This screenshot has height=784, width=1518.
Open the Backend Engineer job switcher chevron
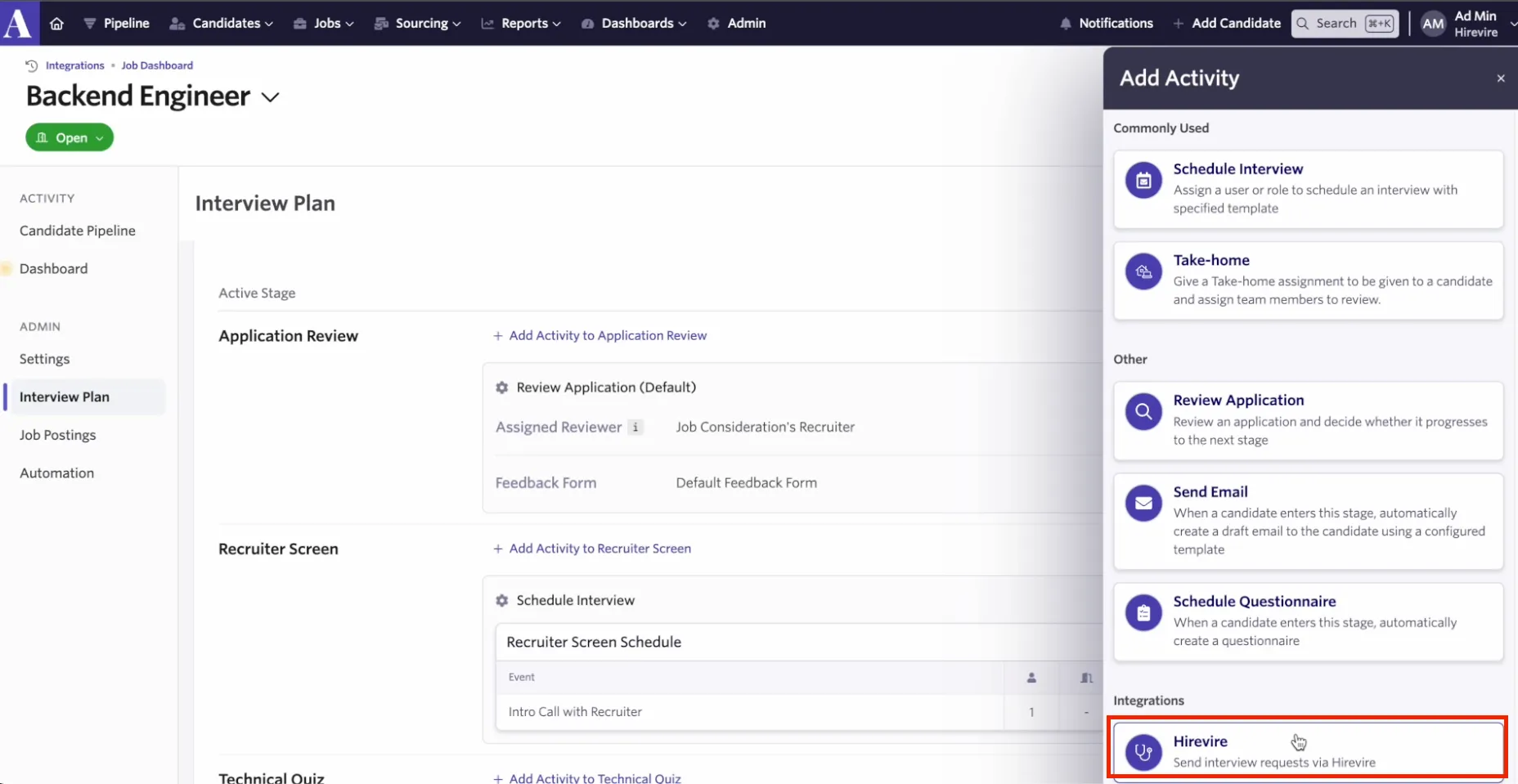point(270,97)
